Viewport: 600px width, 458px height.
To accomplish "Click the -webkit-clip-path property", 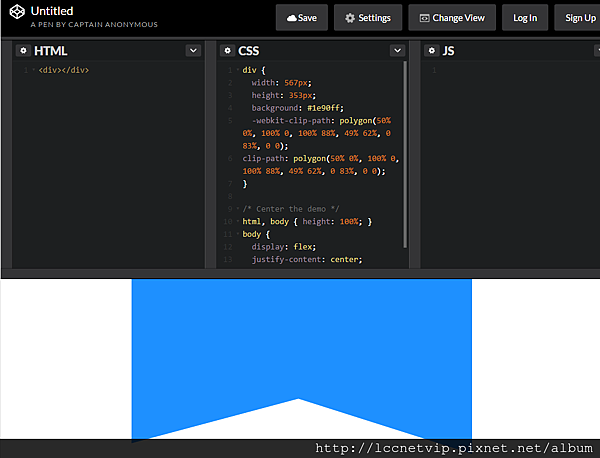I will tap(291, 121).
